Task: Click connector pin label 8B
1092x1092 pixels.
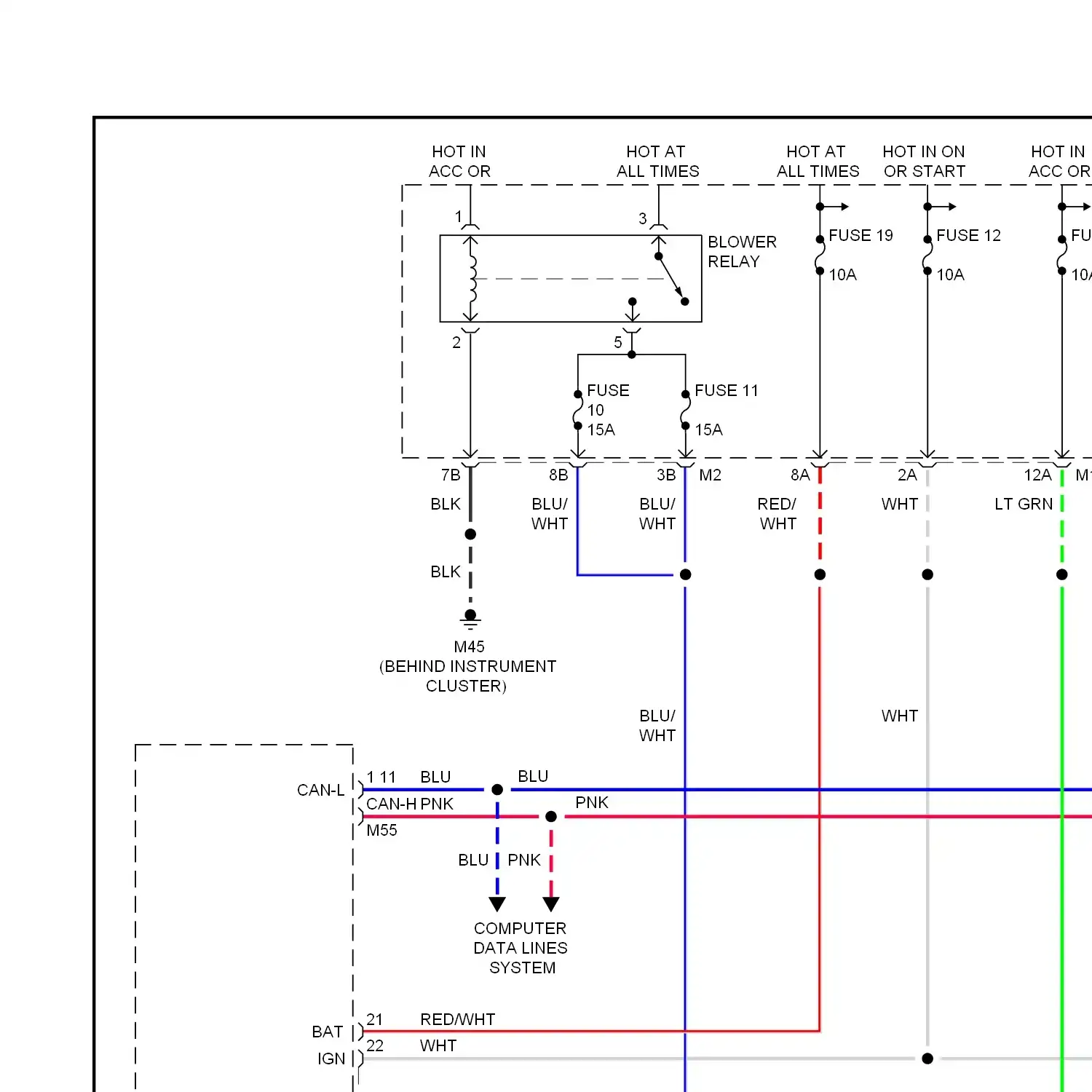Action: tap(558, 475)
